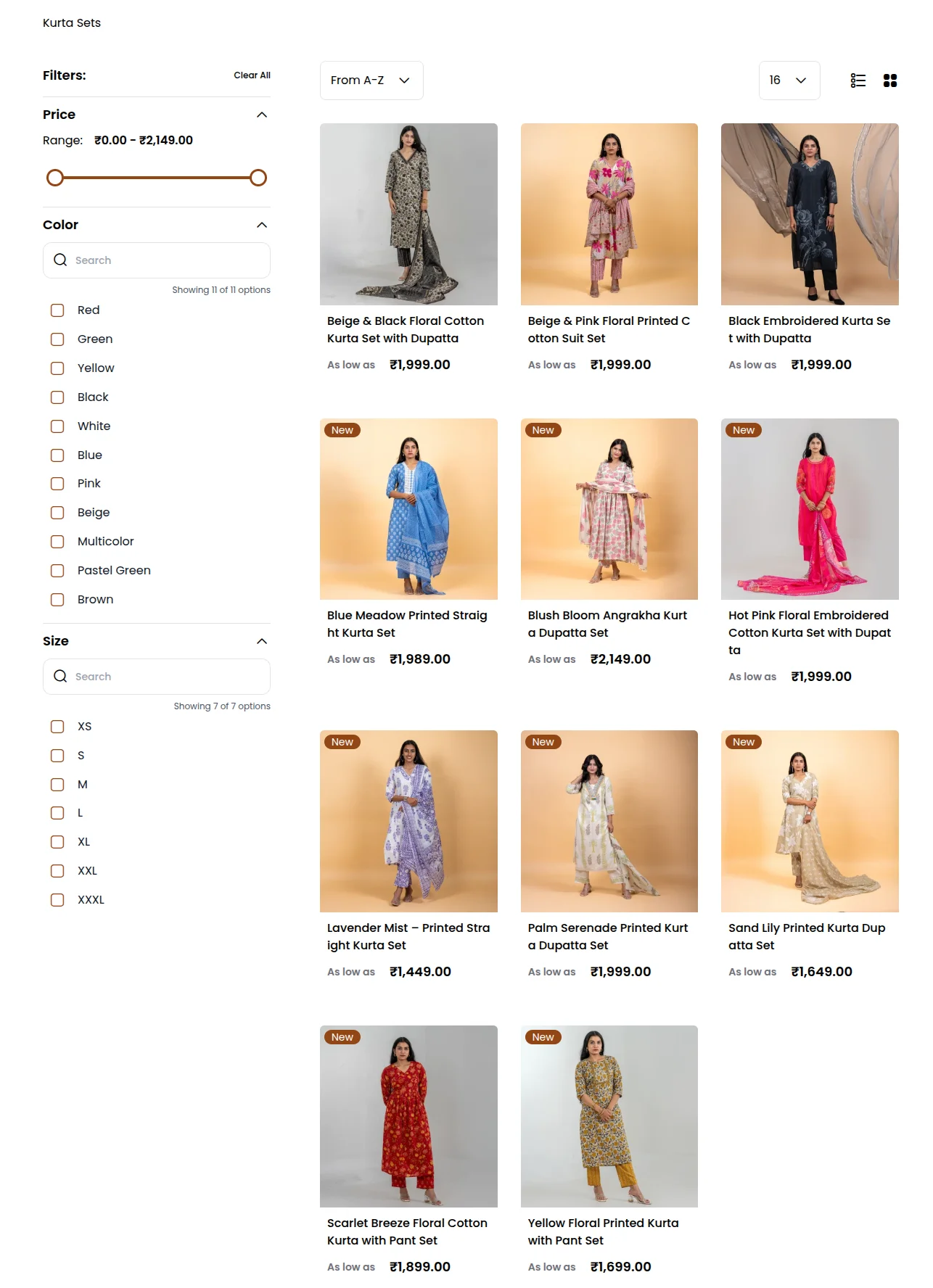Check the Red color filter

pos(57,310)
